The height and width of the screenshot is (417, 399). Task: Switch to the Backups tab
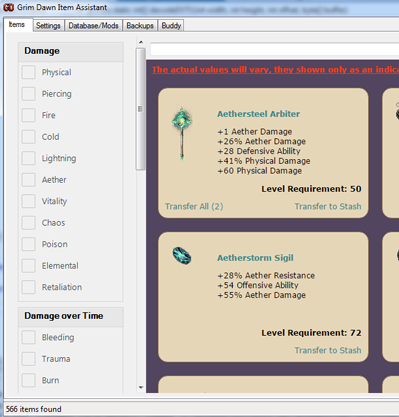pos(140,26)
